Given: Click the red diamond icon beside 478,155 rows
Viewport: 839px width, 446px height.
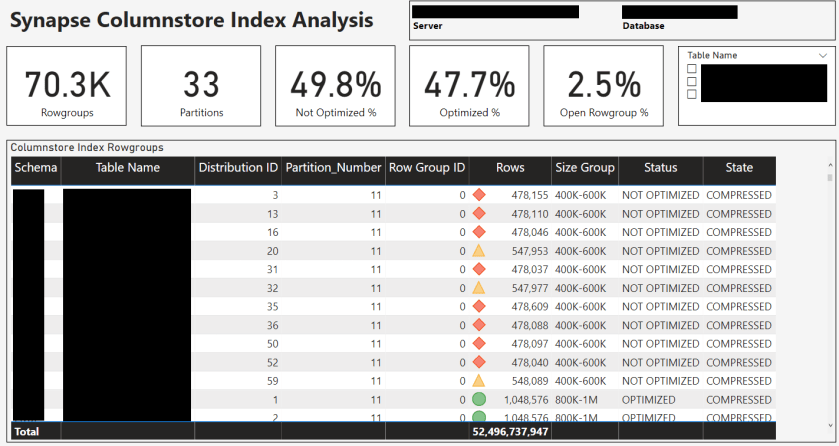Looking at the screenshot, I should coord(478,195).
